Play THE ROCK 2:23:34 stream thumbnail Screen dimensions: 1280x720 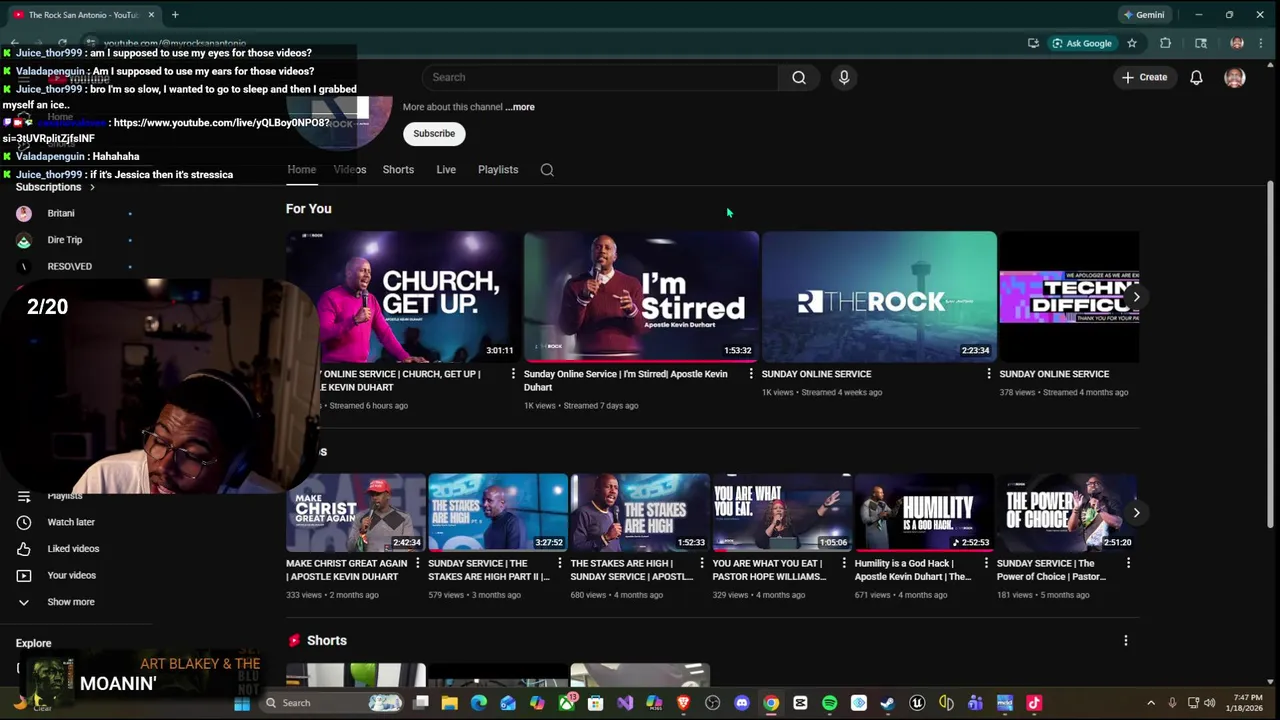coord(879,297)
